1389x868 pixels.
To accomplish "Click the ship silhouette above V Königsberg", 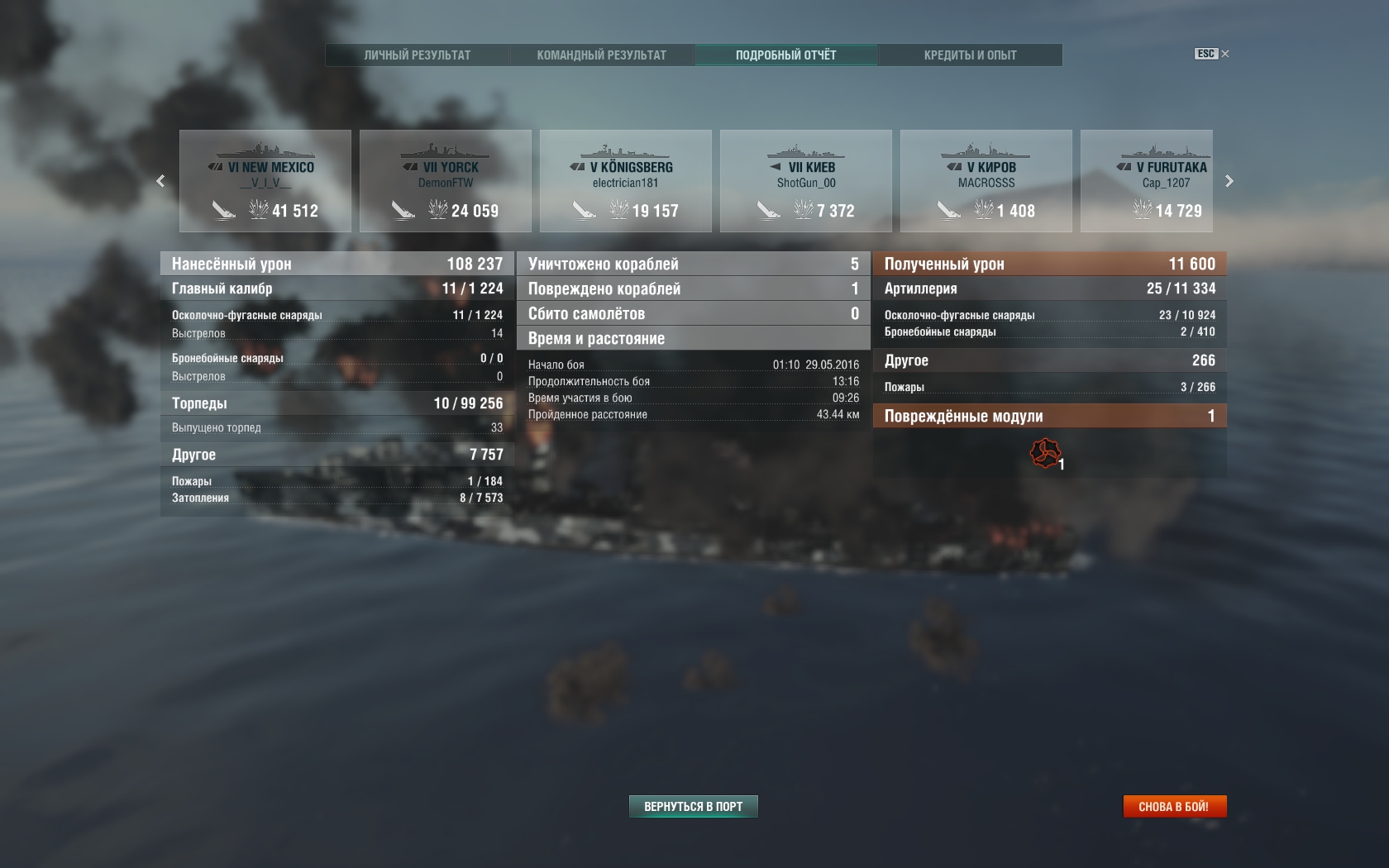I will click(625, 152).
